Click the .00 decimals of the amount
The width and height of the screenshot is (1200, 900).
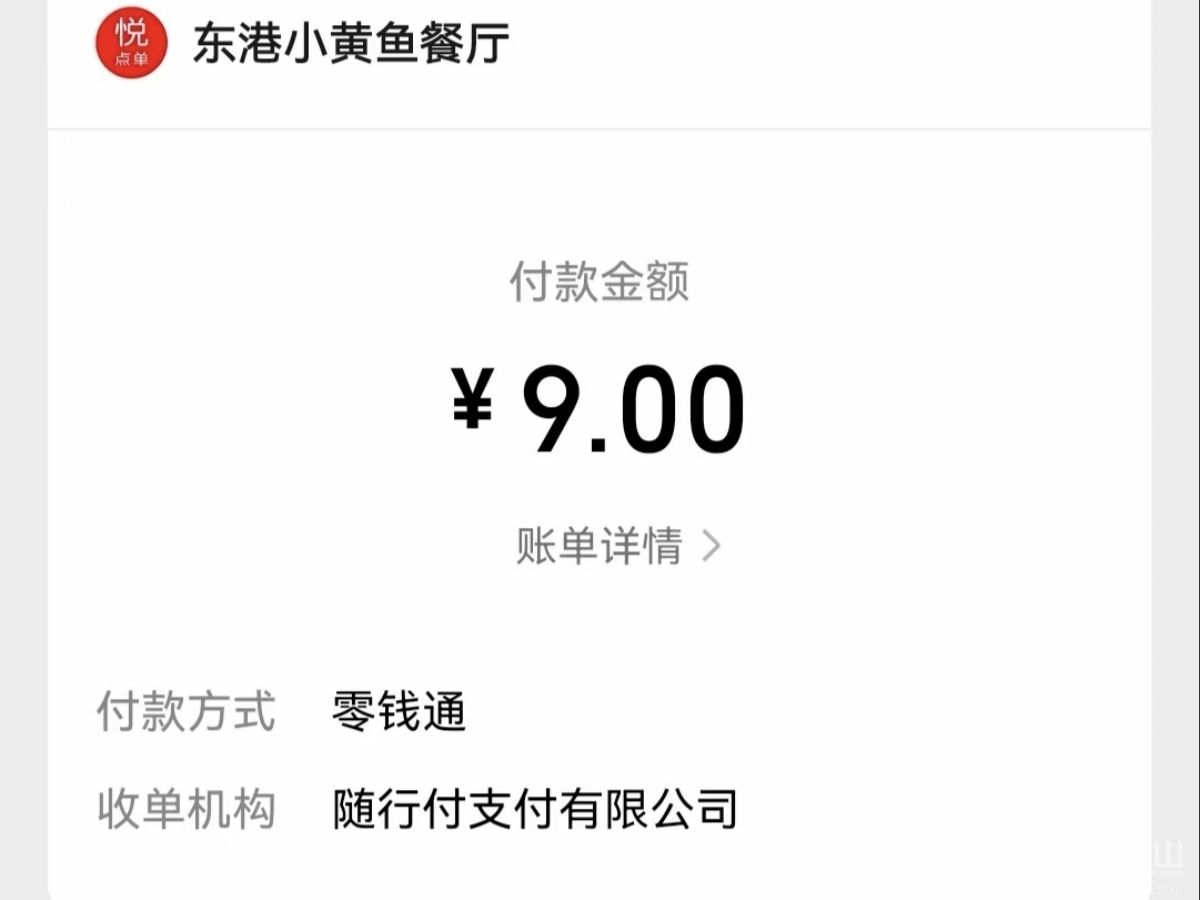[x=669, y=411]
